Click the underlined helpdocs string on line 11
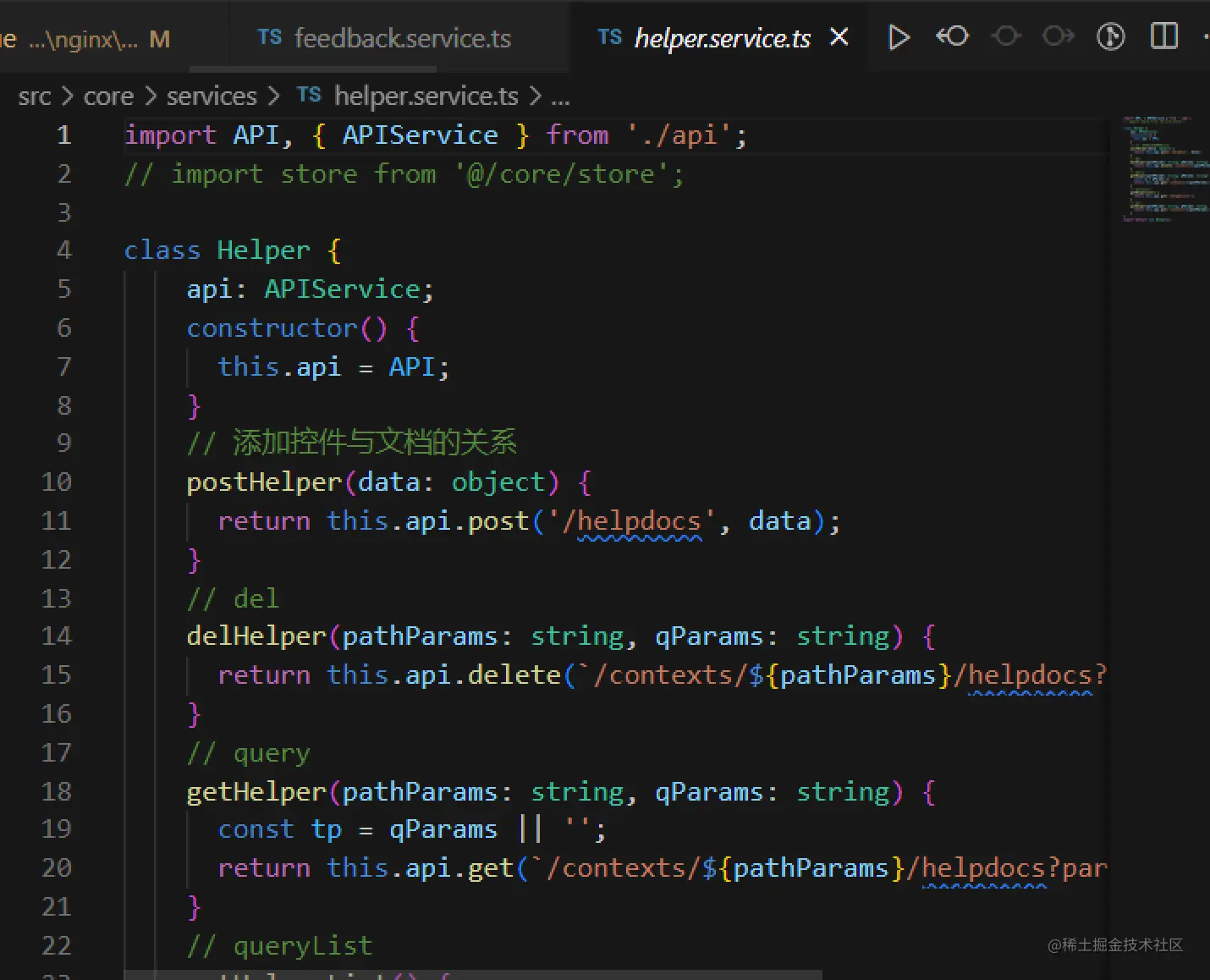Screen dimensions: 1210x980 click(639, 521)
